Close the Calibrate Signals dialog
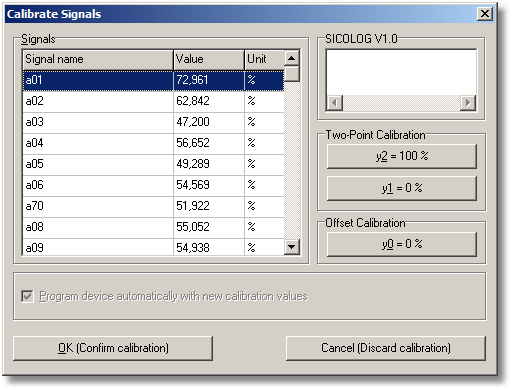 (484, 14)
